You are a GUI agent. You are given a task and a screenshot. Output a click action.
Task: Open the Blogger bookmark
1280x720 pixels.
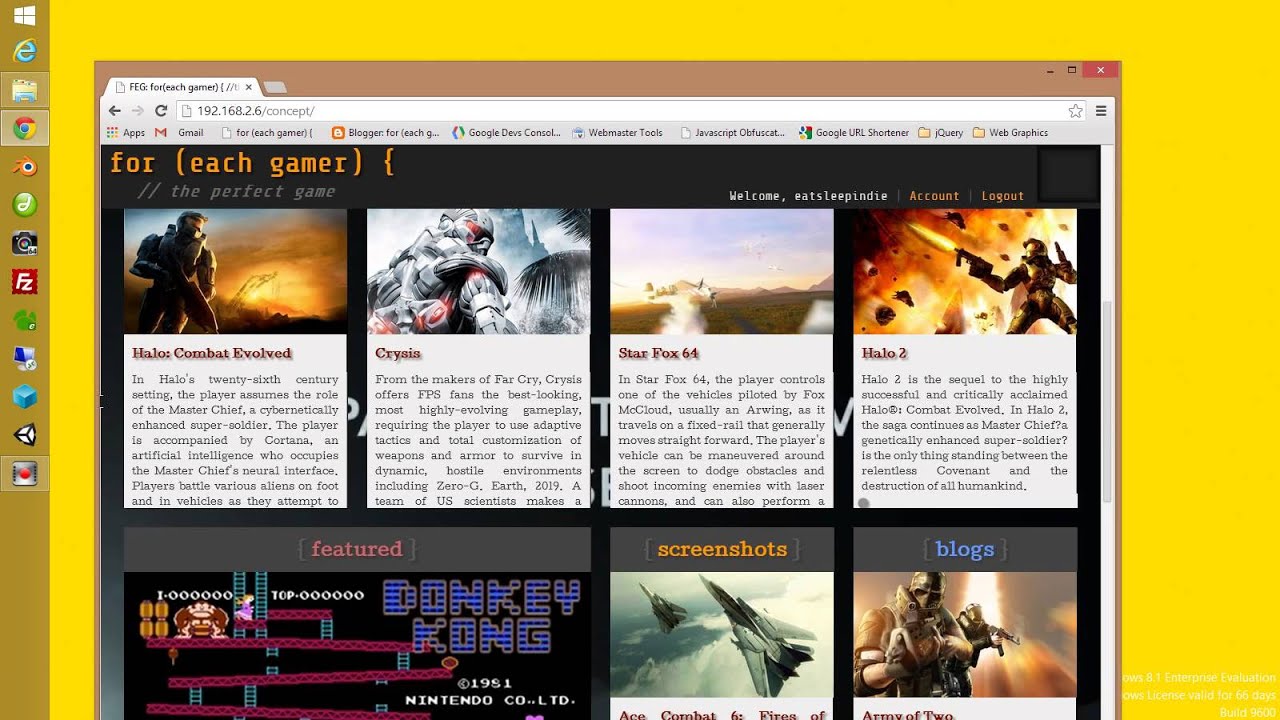click(385, 132)
